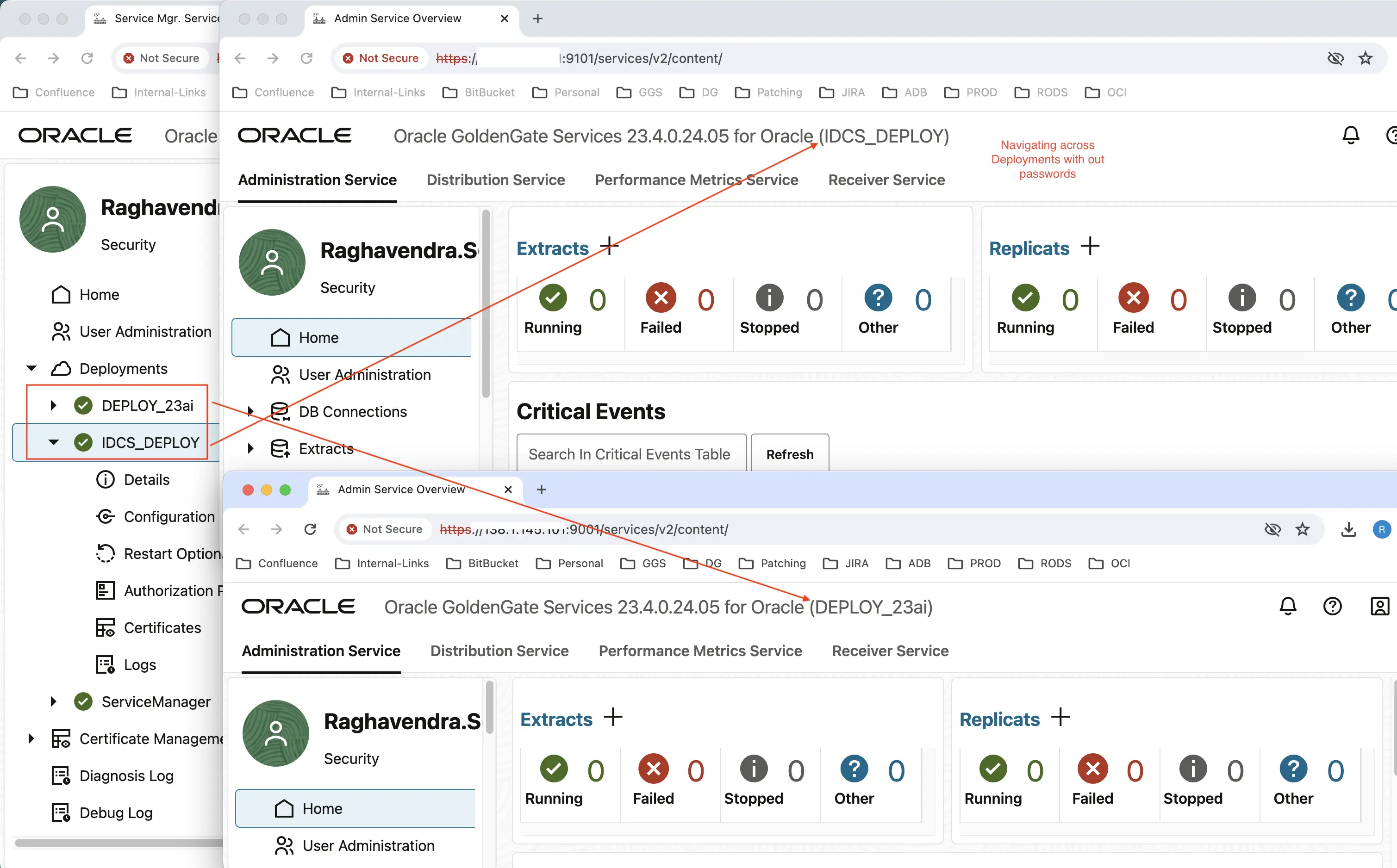Image resolution: width=1397 pixels, height=868 pixels.
Task: Switch to Distribution Service tab in DEPLOY_23ai
Action: [x=499, y=651]
